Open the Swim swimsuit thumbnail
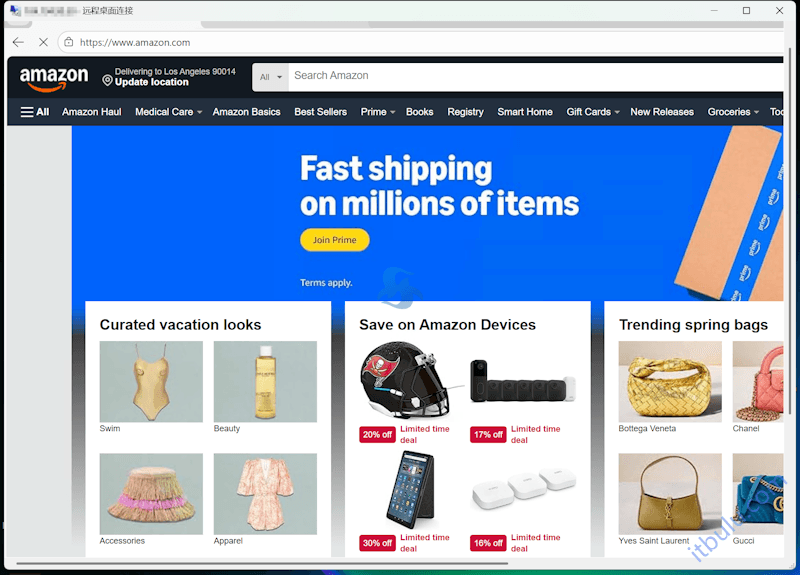Viewport: 800px width, 575px height. [151, 381]
